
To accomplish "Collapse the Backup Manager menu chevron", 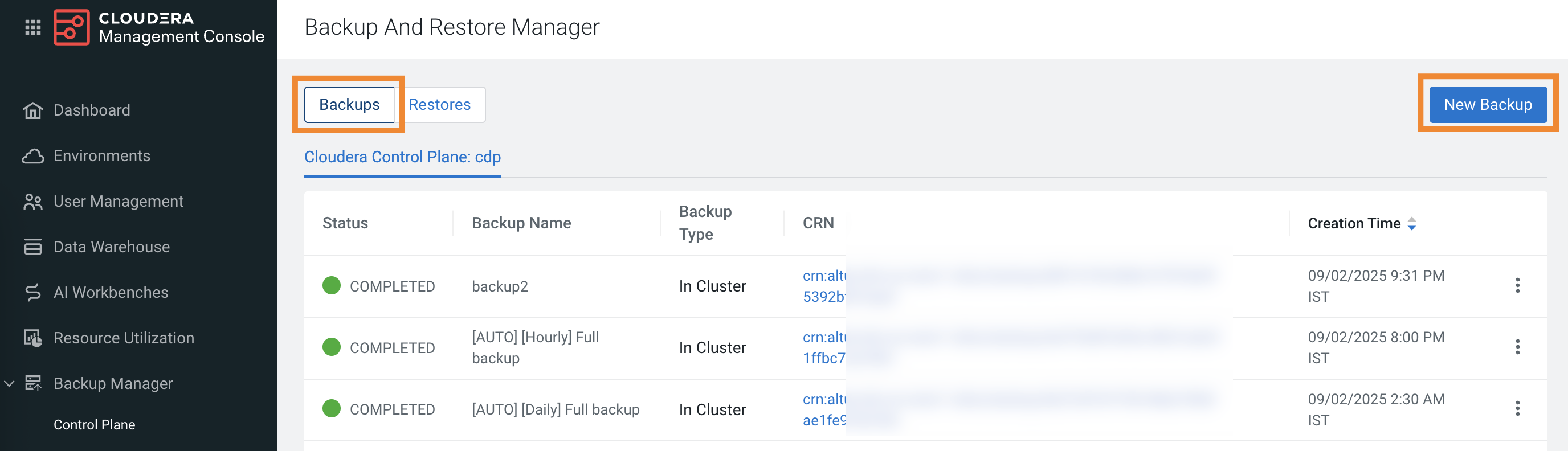I will (x=9, y=384).
